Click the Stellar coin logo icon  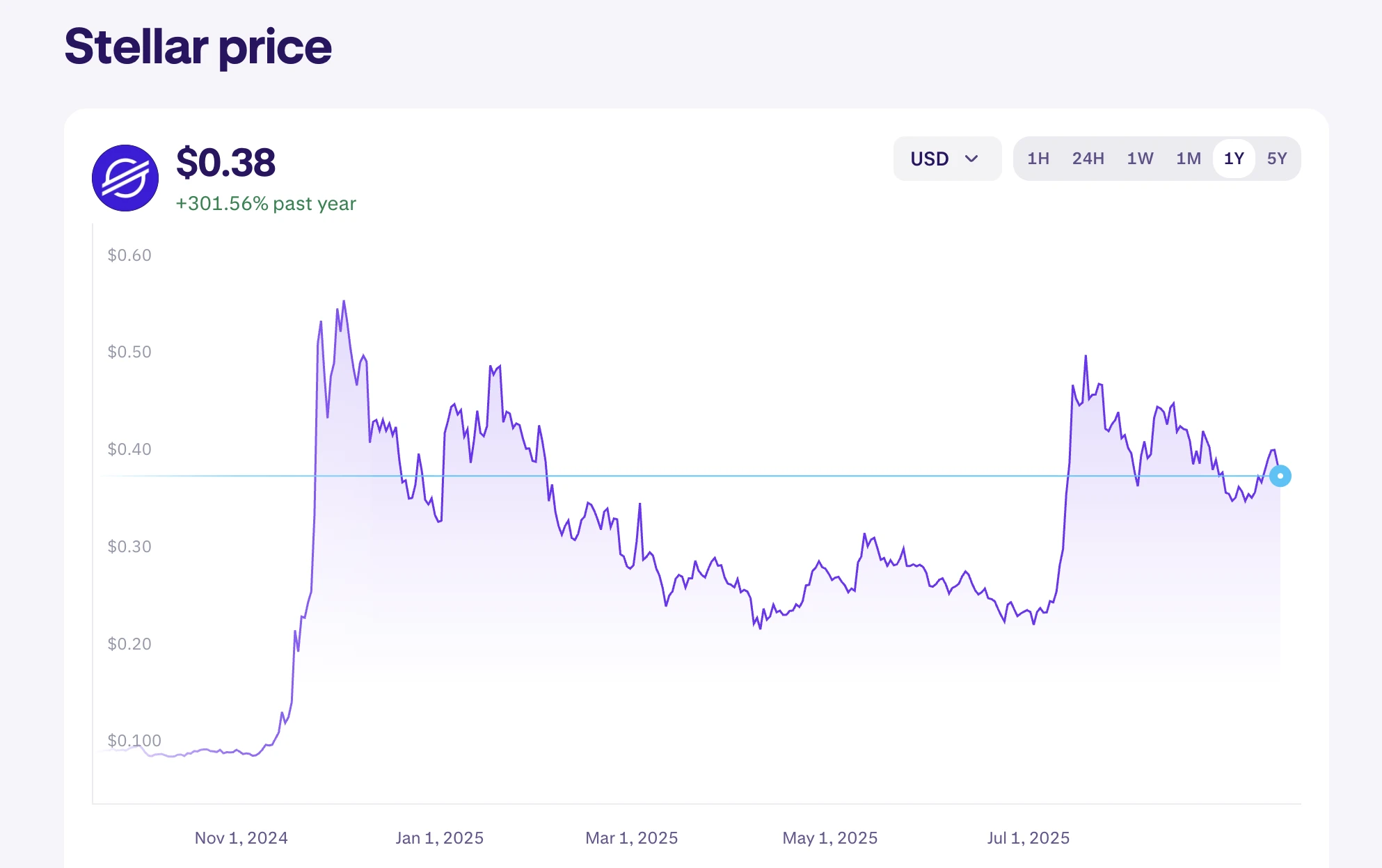pyautogui.click(x=125, y=178)
